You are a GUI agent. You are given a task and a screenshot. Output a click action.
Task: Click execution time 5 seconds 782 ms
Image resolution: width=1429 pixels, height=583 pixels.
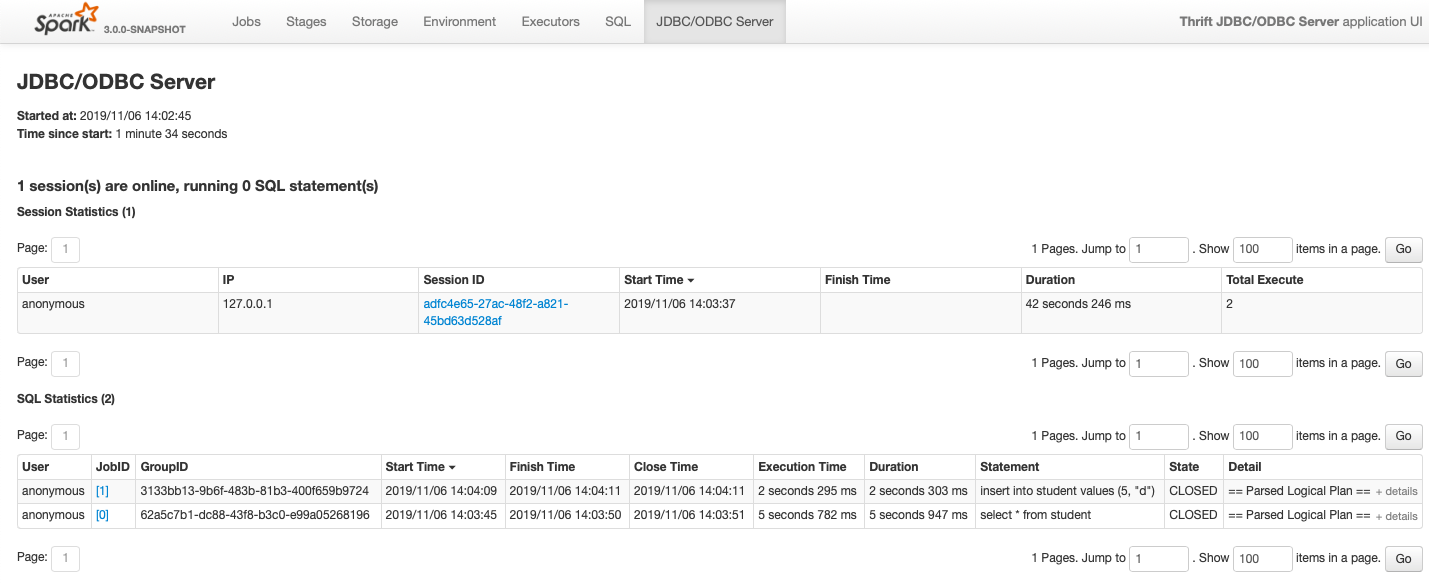(x=807, y=515)
